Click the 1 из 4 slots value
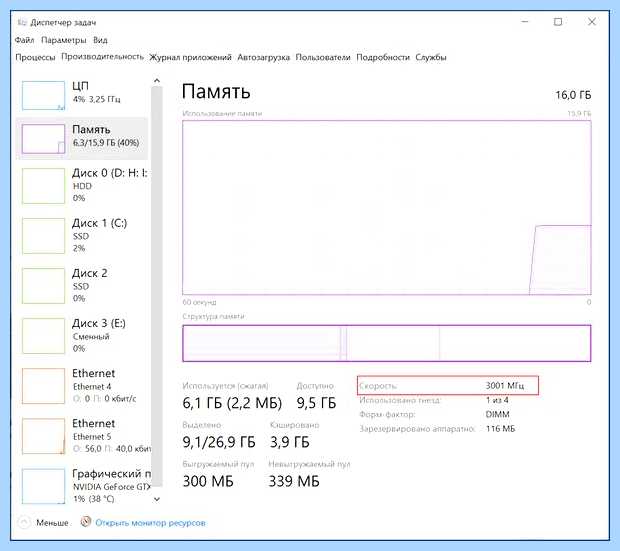The width and height of the screenshot is (620, 551). pyautogui.click(x=497, y=400)
